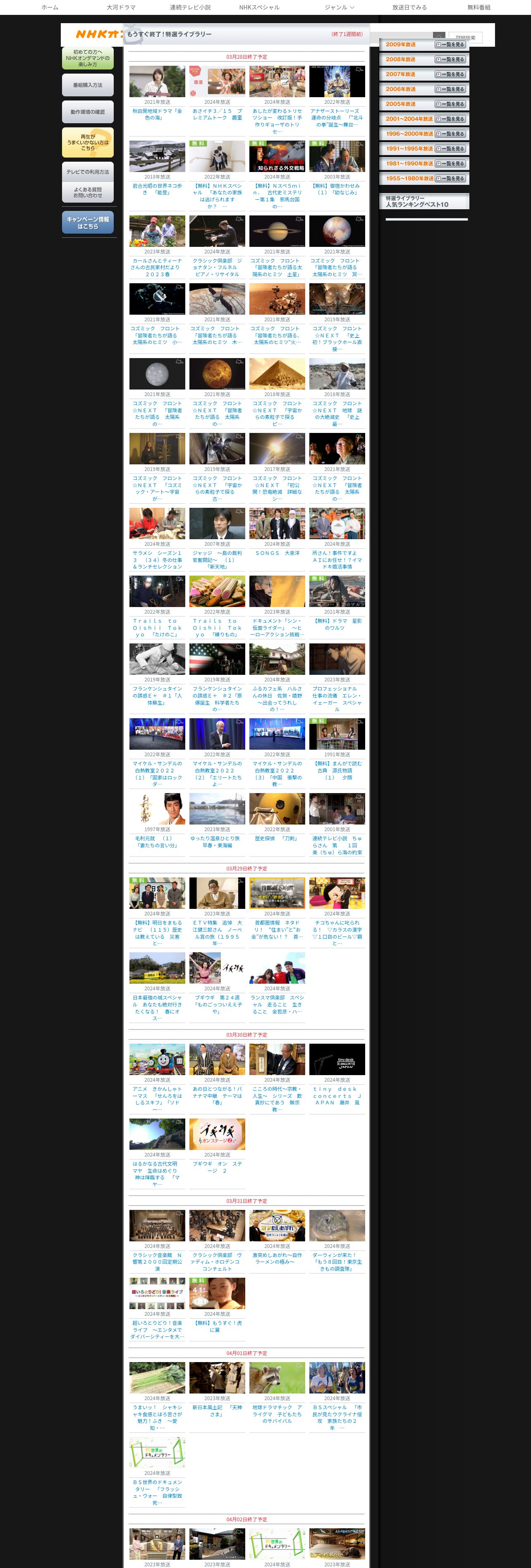The image size is (531, 1568).
Task: Open the 歴史探偵「刀剣」 thumbnail
Action: tap(277, 809)
